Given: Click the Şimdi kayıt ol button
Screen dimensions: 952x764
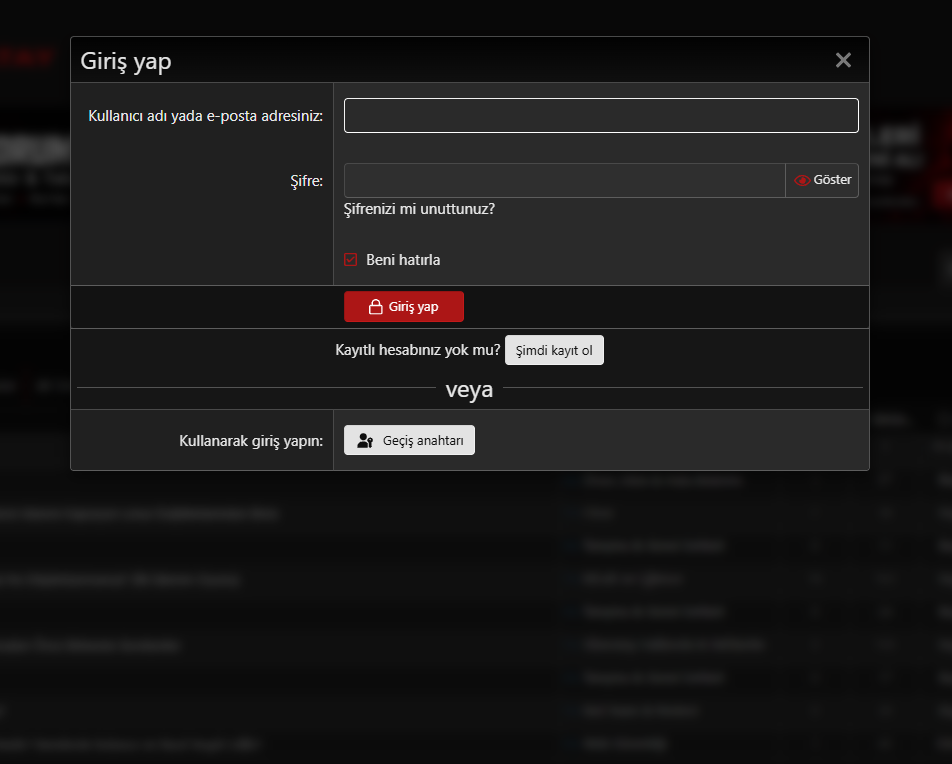Looking at the screenshot, I should pos(554,350).
